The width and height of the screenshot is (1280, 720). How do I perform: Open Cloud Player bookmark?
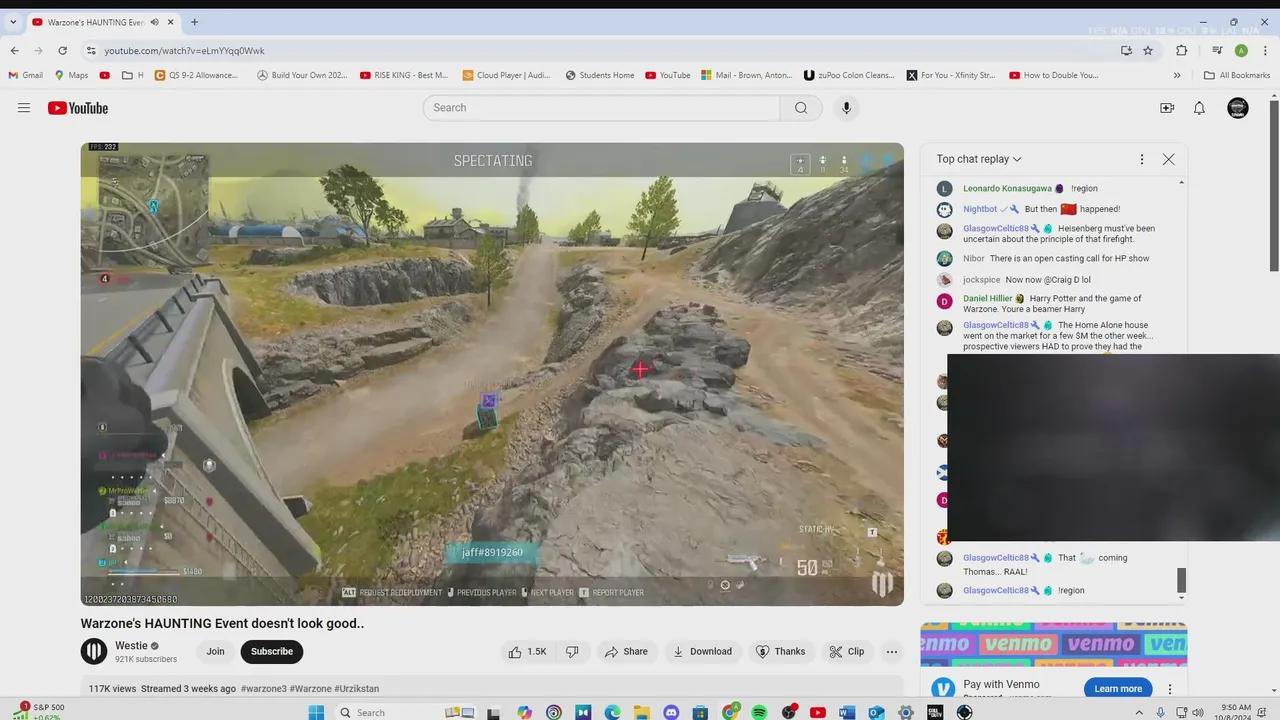[x=507, y=75]
